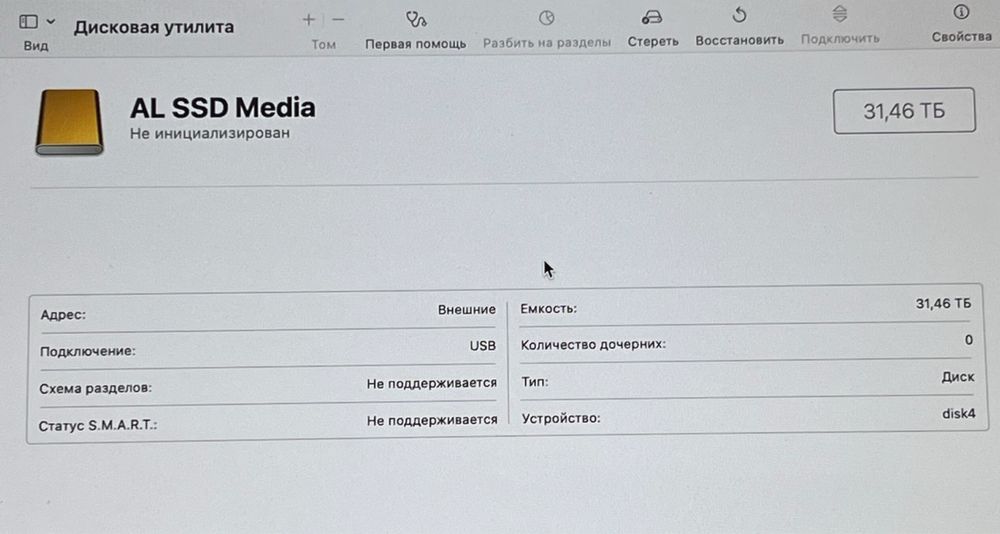This screenshot has width=1000, height=534.
Task: Click the 'Схема разделов:' label
Action: pos(95,388)
